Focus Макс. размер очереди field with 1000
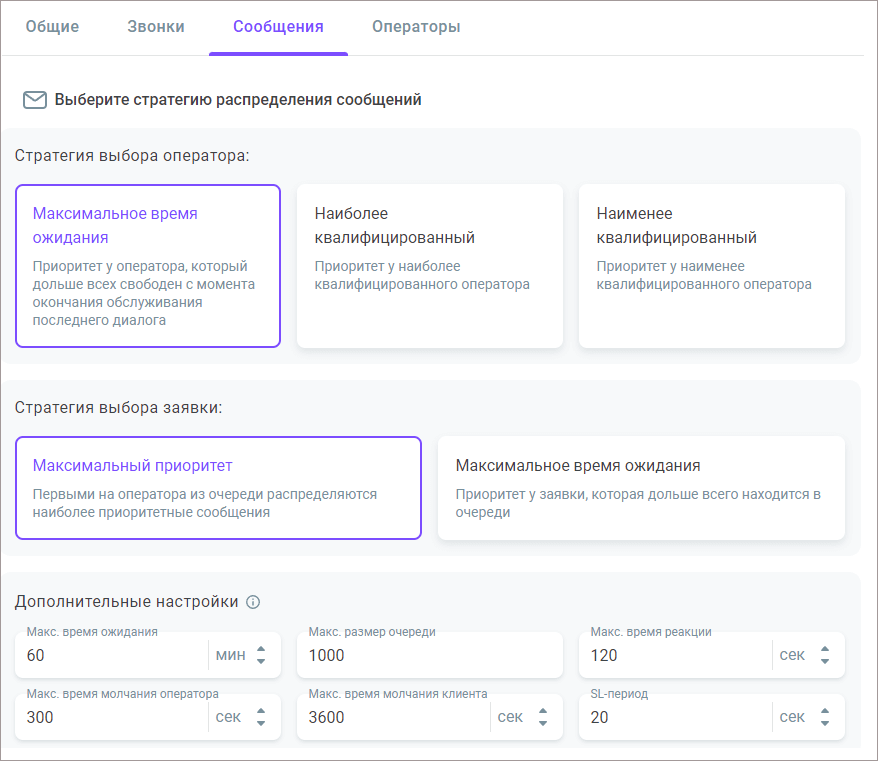 (429, 655)
